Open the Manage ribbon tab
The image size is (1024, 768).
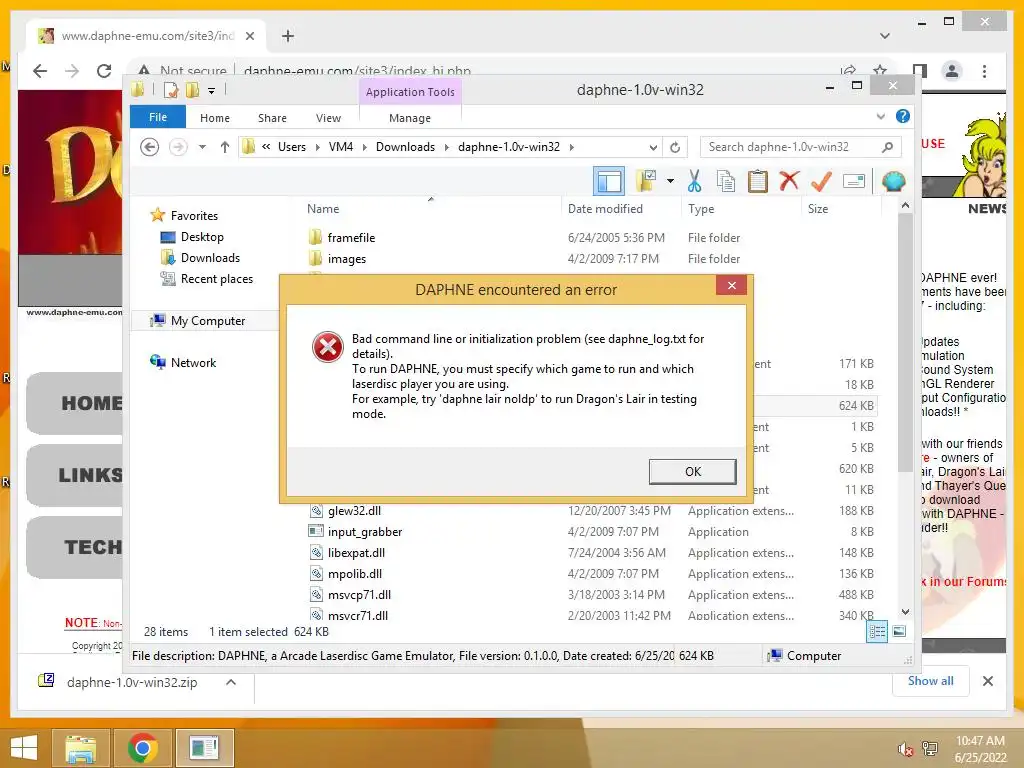[x=409, y=118]
